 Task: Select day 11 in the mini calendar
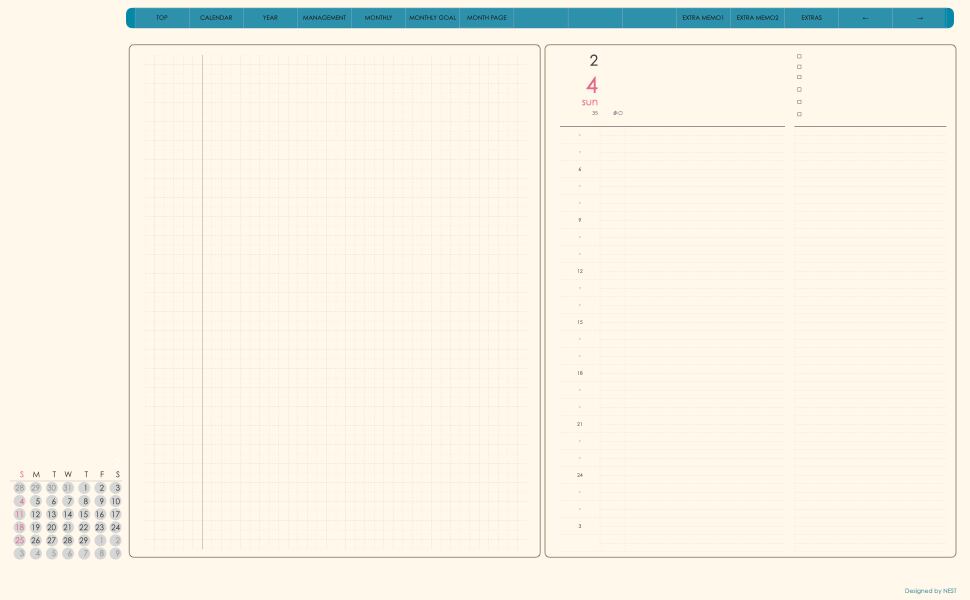[x=20, y=514]
